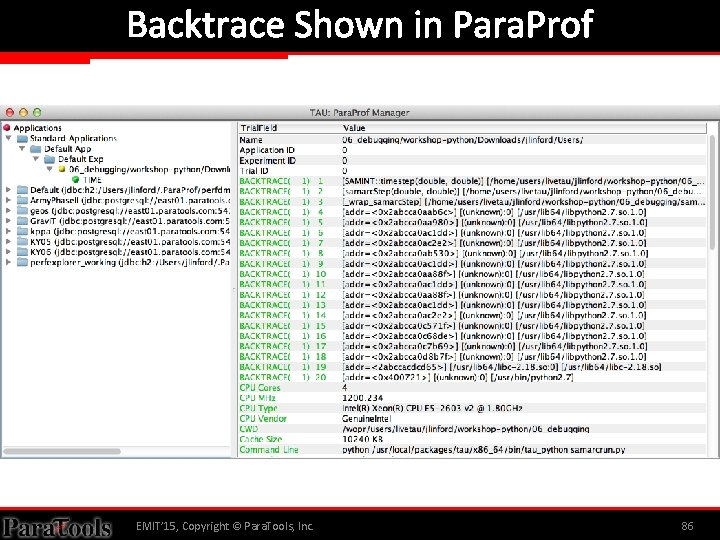Collapse the Default App node arrow
Viewport: 720px width, 540px height.
coord(22,148)
